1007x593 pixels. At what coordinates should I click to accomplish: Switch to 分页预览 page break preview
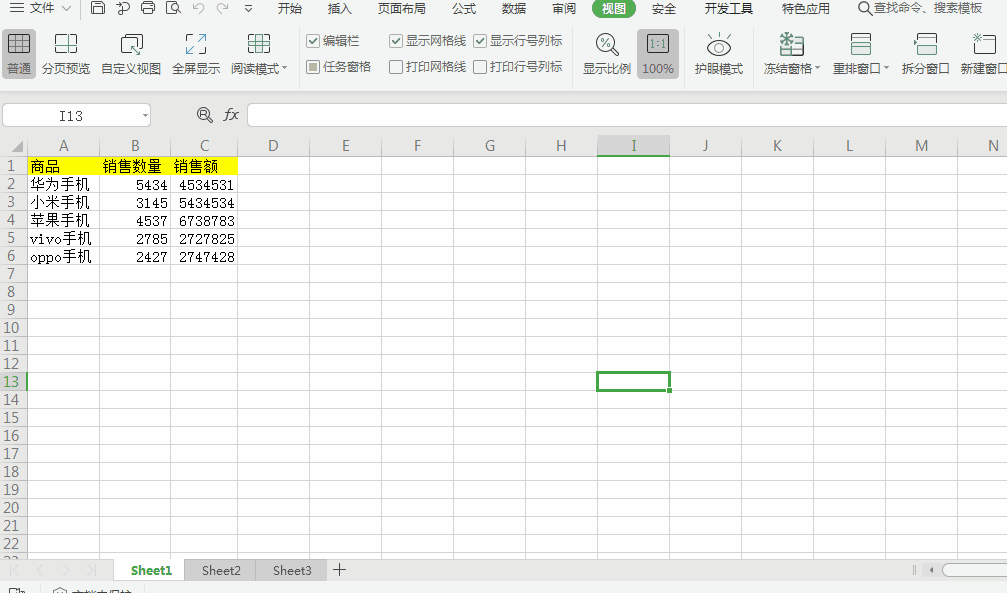point(66,54)
